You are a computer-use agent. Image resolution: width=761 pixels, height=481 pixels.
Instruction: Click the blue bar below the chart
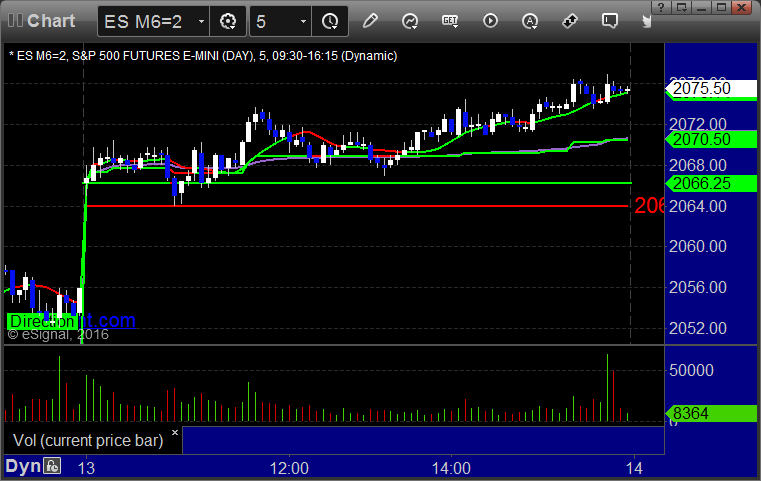coord(423,440)
